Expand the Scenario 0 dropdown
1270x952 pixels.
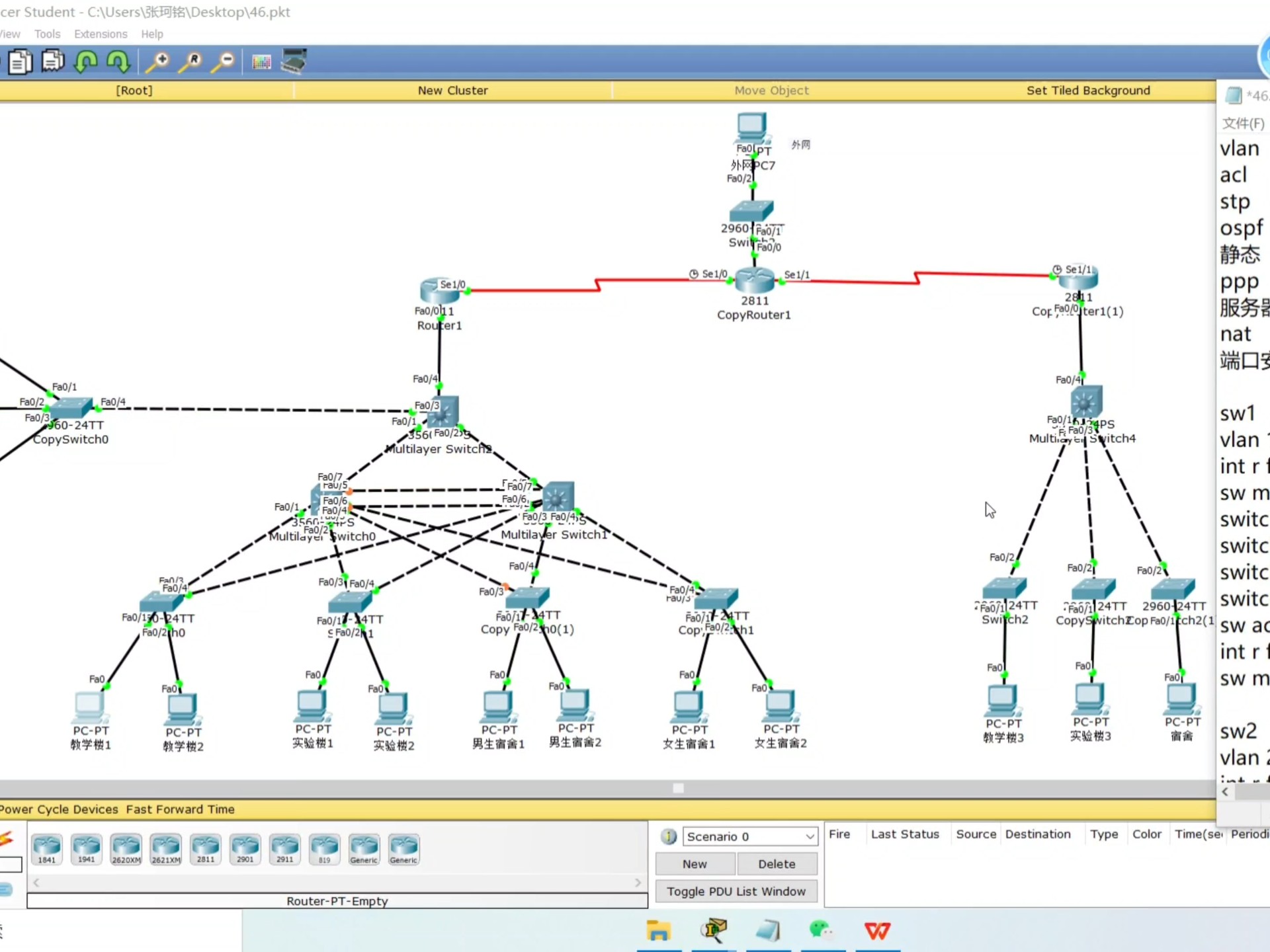click(x=810, y=836)
